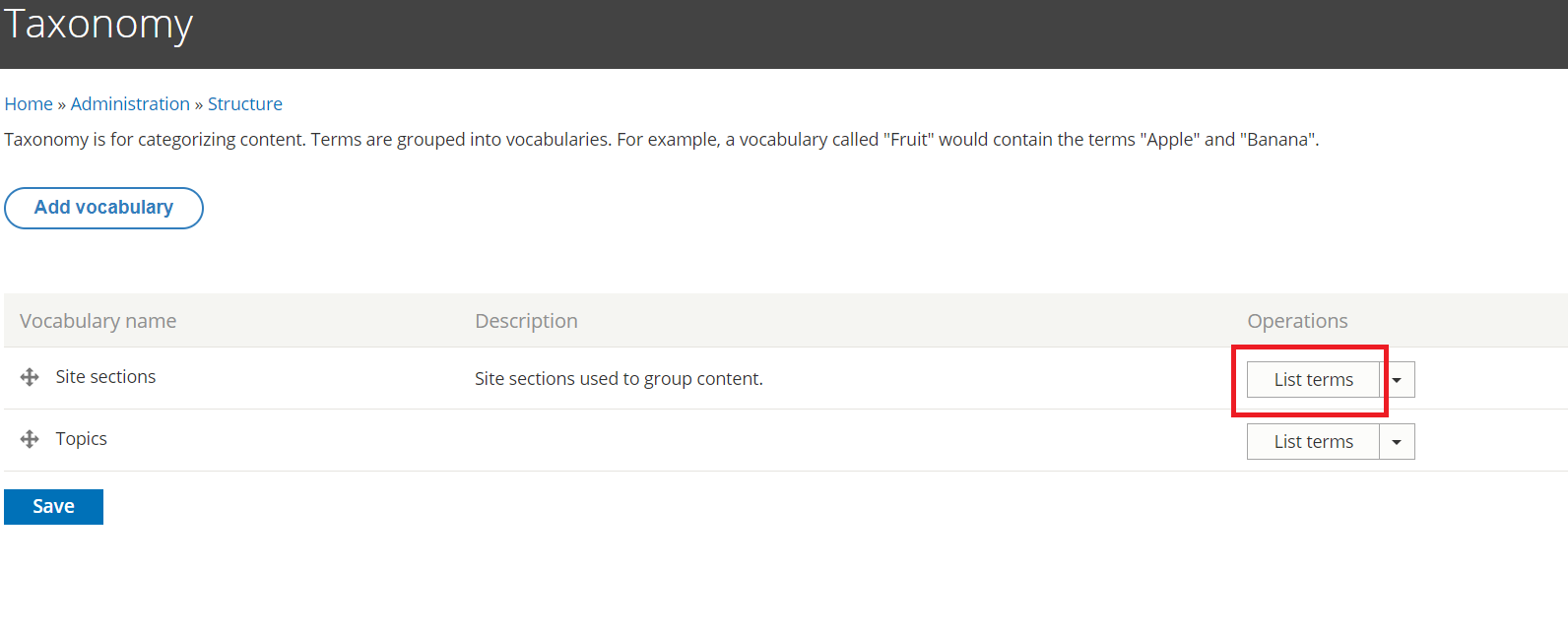List terms for the Topics vocabulary
Viewport: 1568px width, 633px height.
tap(1313, 442)
